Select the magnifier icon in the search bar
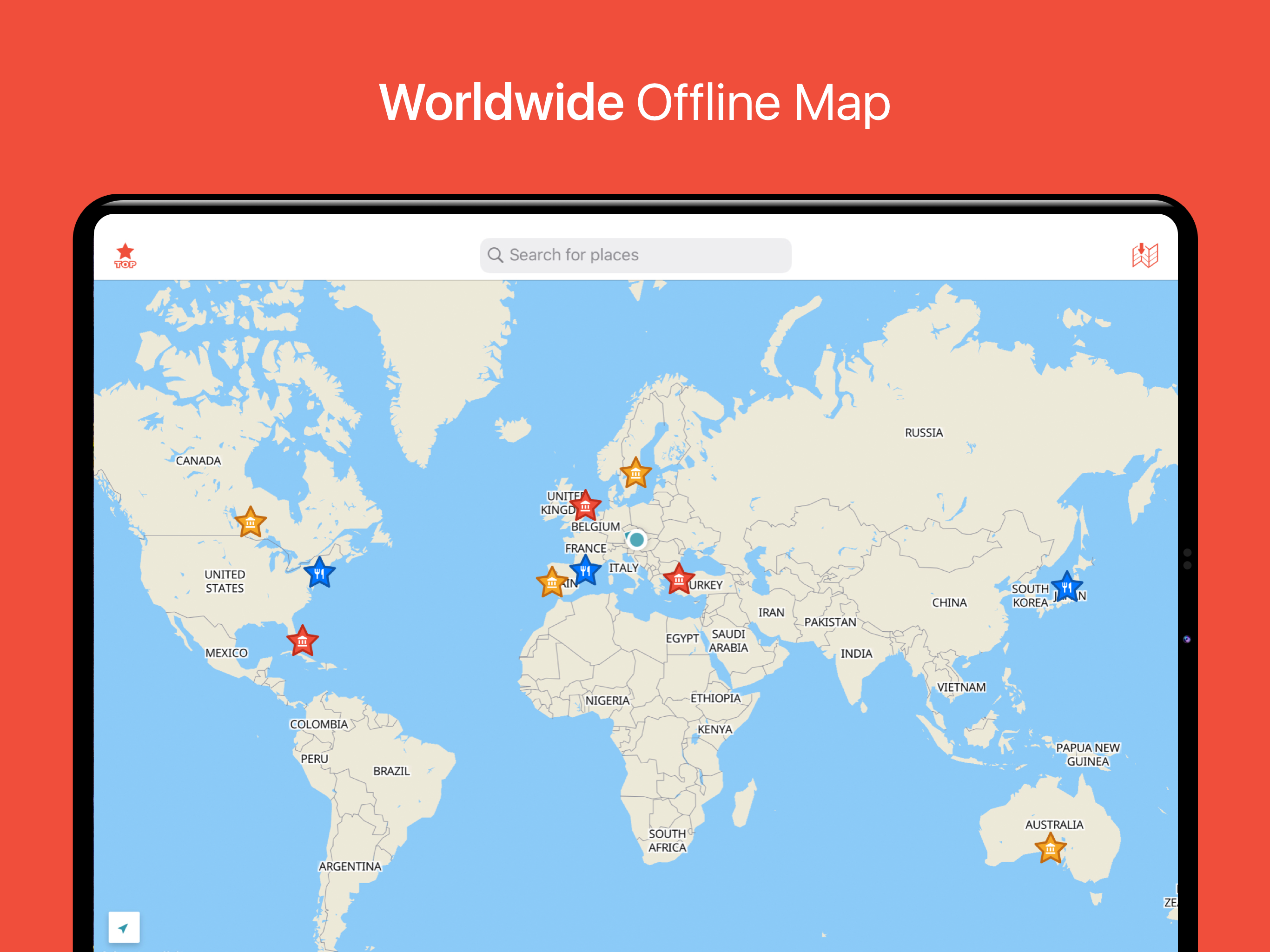 click(495, 254)
